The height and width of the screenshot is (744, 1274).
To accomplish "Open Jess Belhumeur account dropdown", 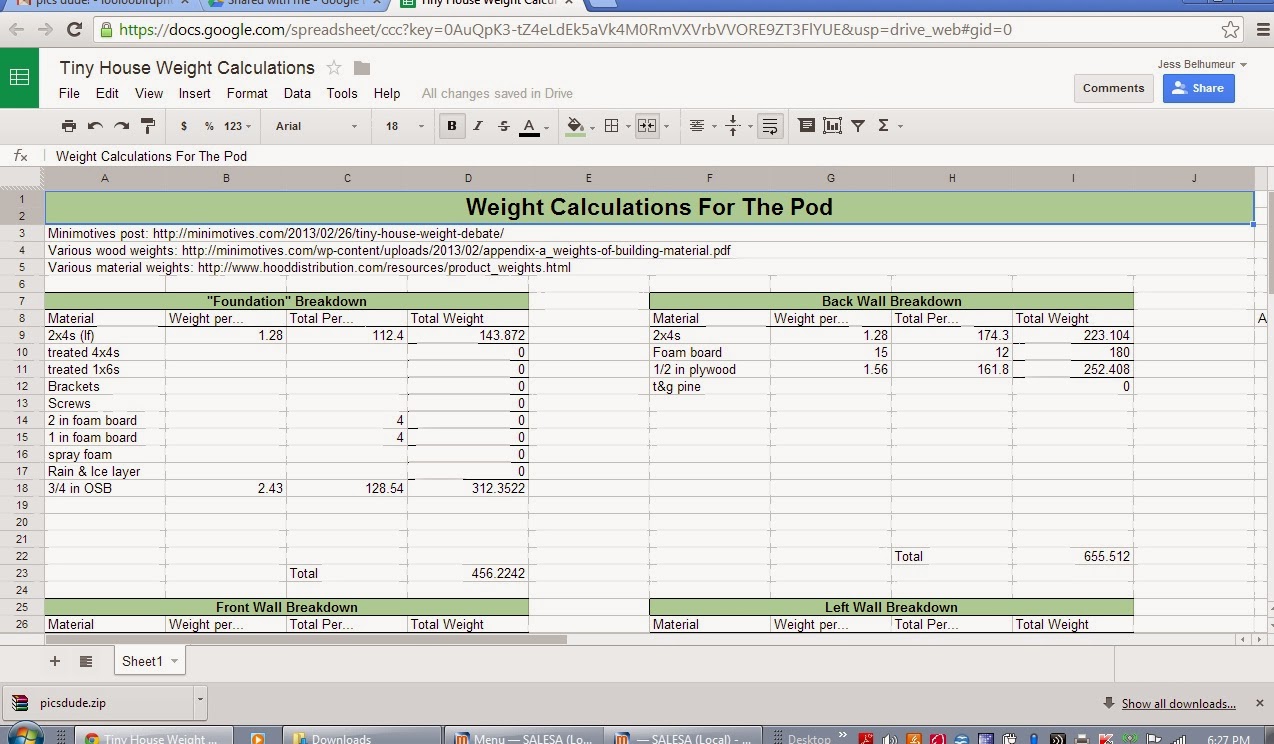I will (1202, 64).
